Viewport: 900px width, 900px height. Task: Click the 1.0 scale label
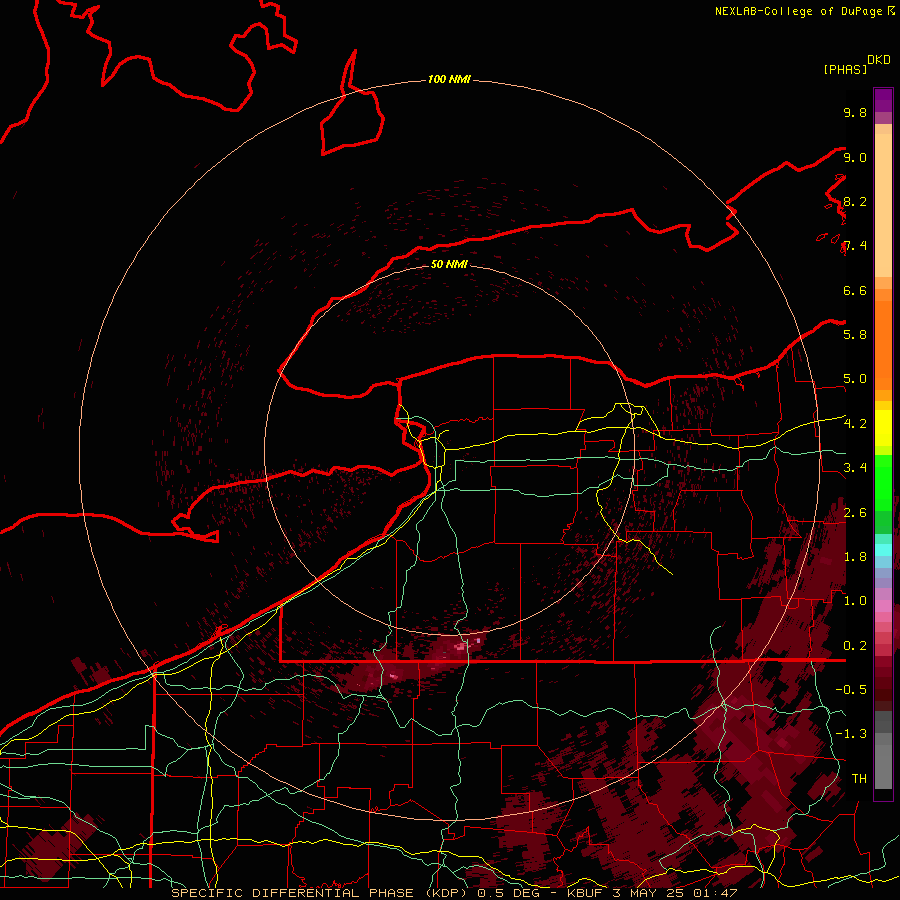click(x=855, y=601)
